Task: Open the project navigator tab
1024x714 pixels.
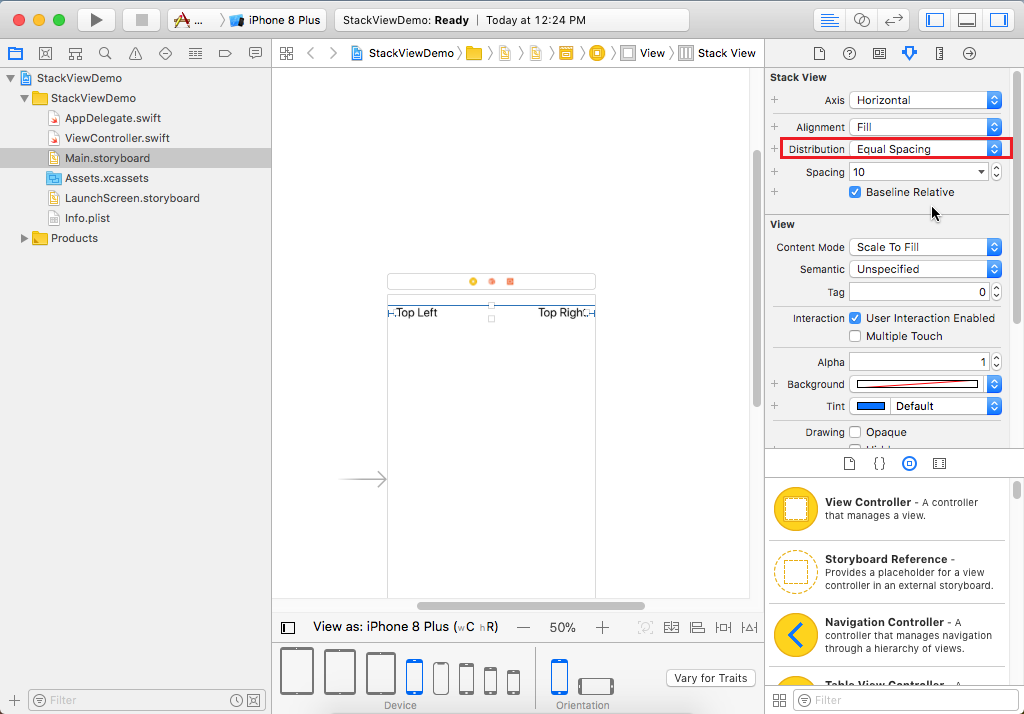Action: (x=15, y=54)
